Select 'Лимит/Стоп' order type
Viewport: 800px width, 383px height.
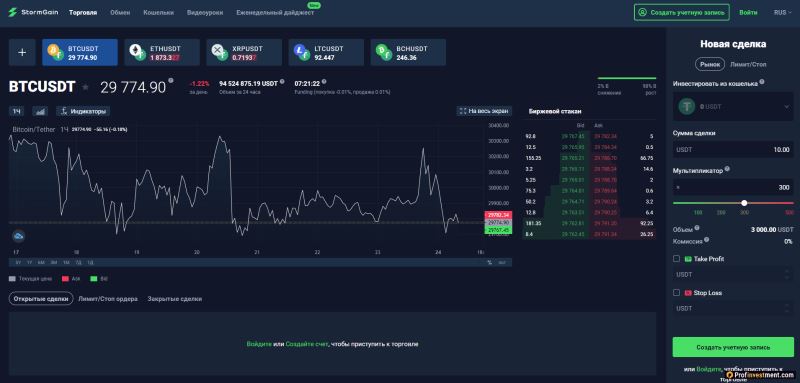click(748, 65)
